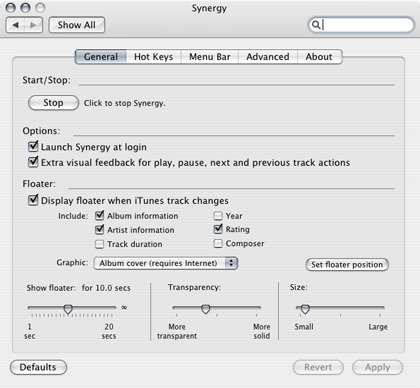
Task: Switch to the Advanced tab
Action: 268,57
